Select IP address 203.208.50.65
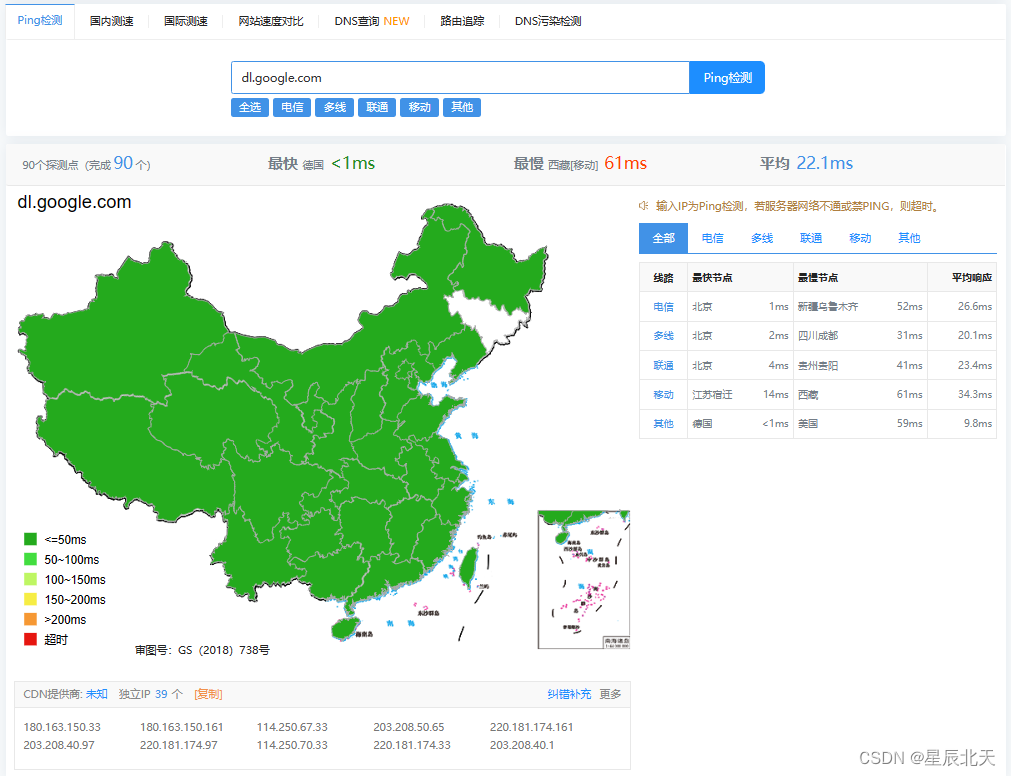This screenshot has height=776, width=1011. [409, 727]
